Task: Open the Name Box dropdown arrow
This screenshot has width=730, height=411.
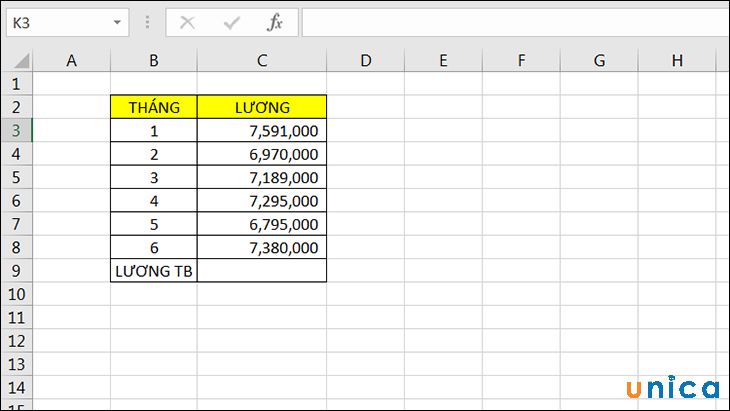Action: click(117, 22)
